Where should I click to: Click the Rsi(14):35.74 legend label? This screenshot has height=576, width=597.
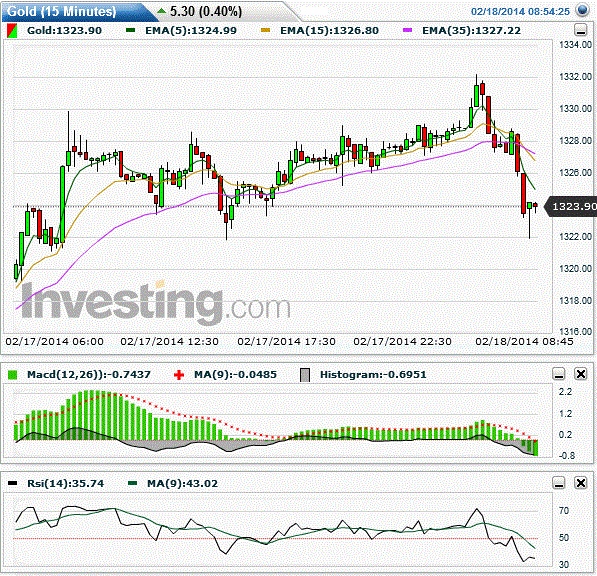click(x=65, y=483)
